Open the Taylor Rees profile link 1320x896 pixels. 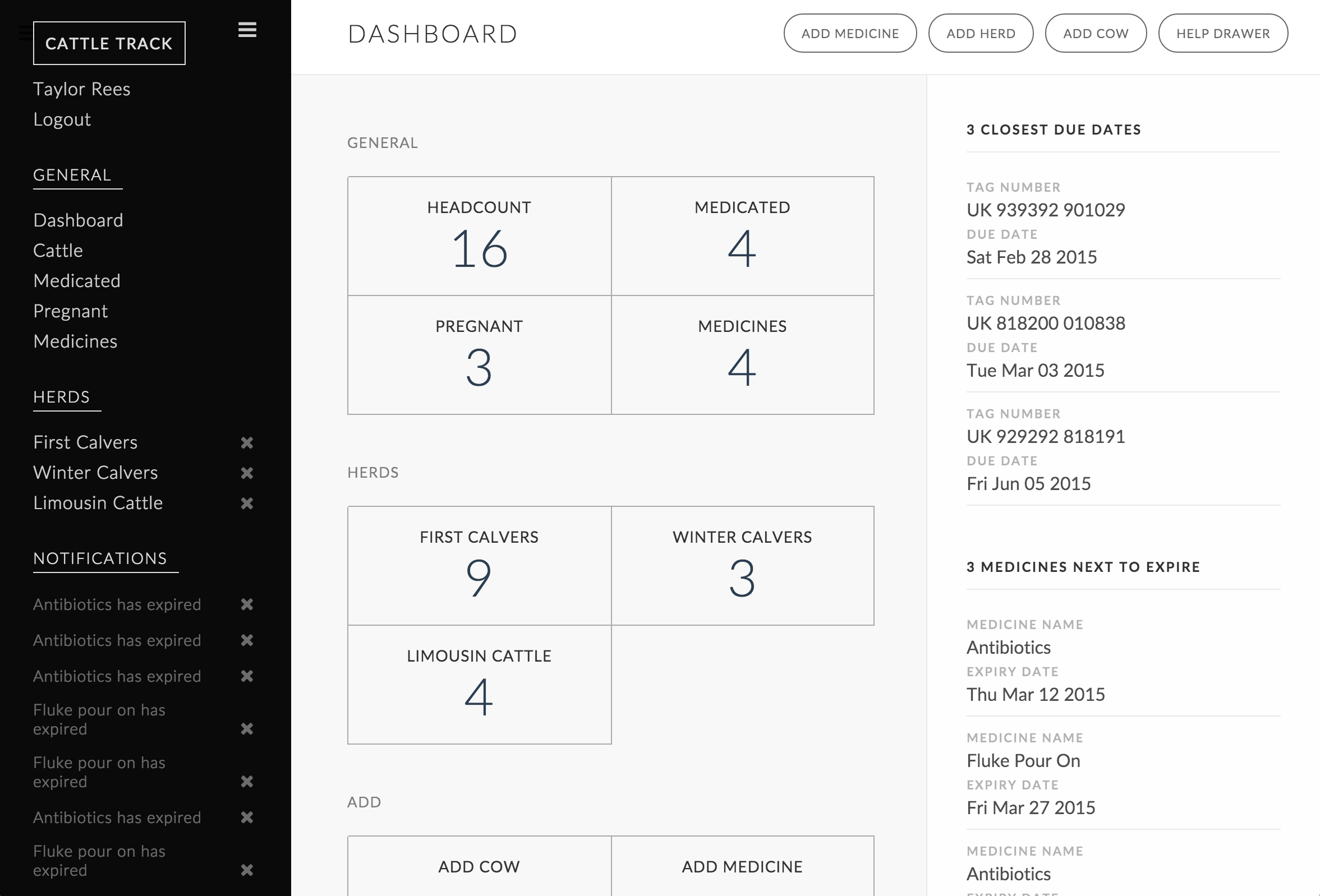point(82,89)
